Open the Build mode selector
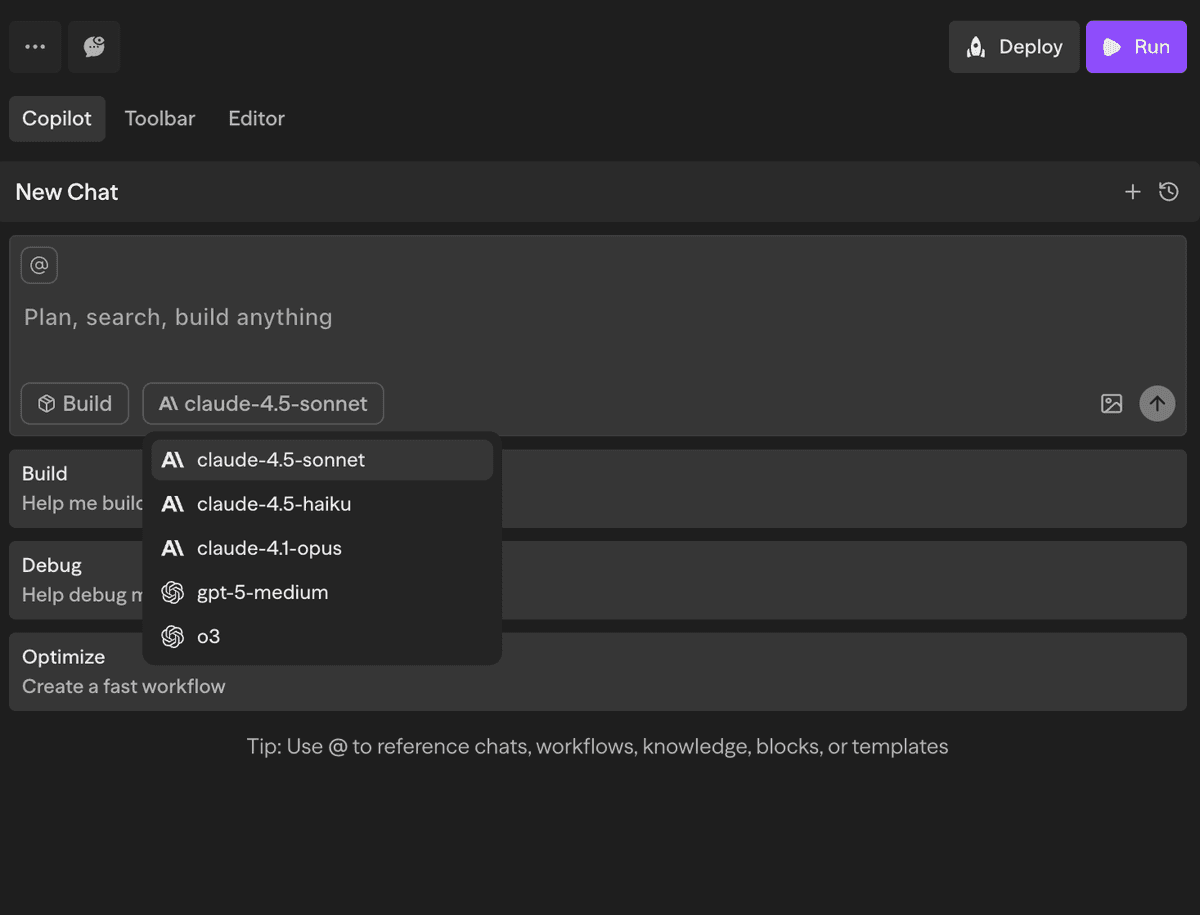Image resolution: width=1200 pixels, height=915 pixels. 75,404
